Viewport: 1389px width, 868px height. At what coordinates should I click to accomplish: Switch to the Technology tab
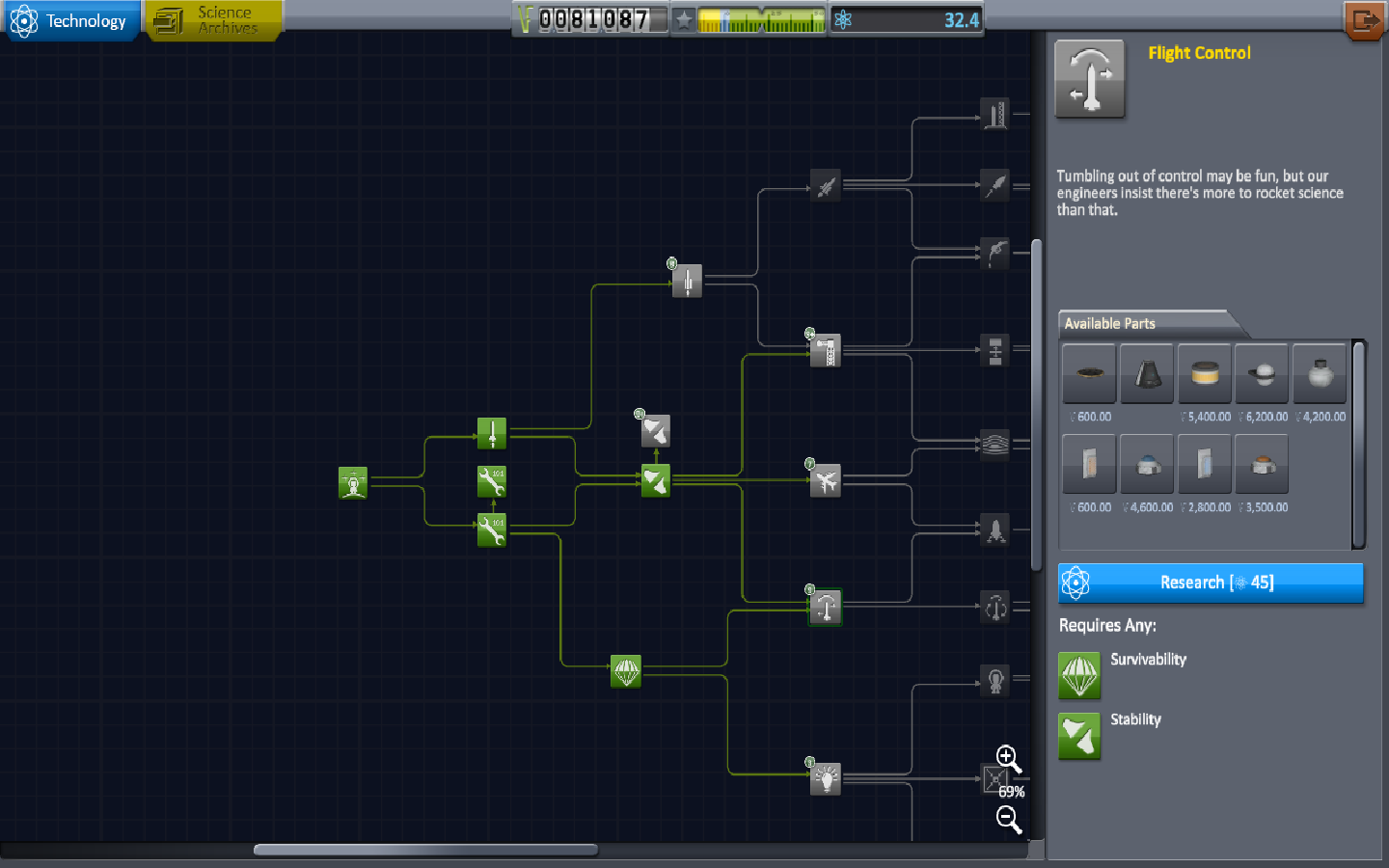(70, 21)
